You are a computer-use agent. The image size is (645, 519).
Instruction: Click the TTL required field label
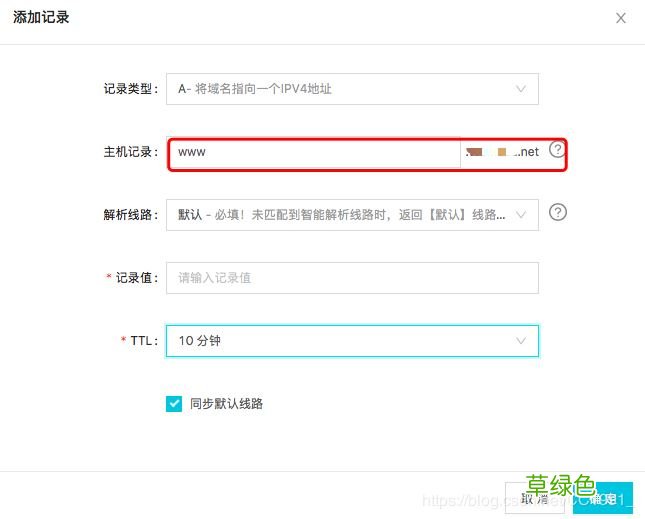coord(143,341)
